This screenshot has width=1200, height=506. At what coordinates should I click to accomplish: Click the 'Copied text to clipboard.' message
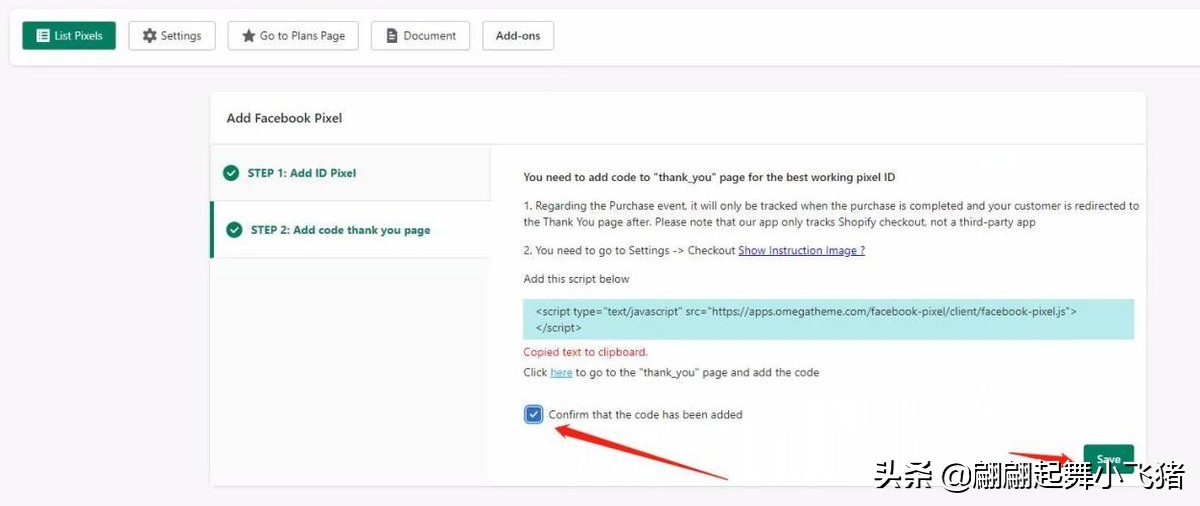coord(585,352)
